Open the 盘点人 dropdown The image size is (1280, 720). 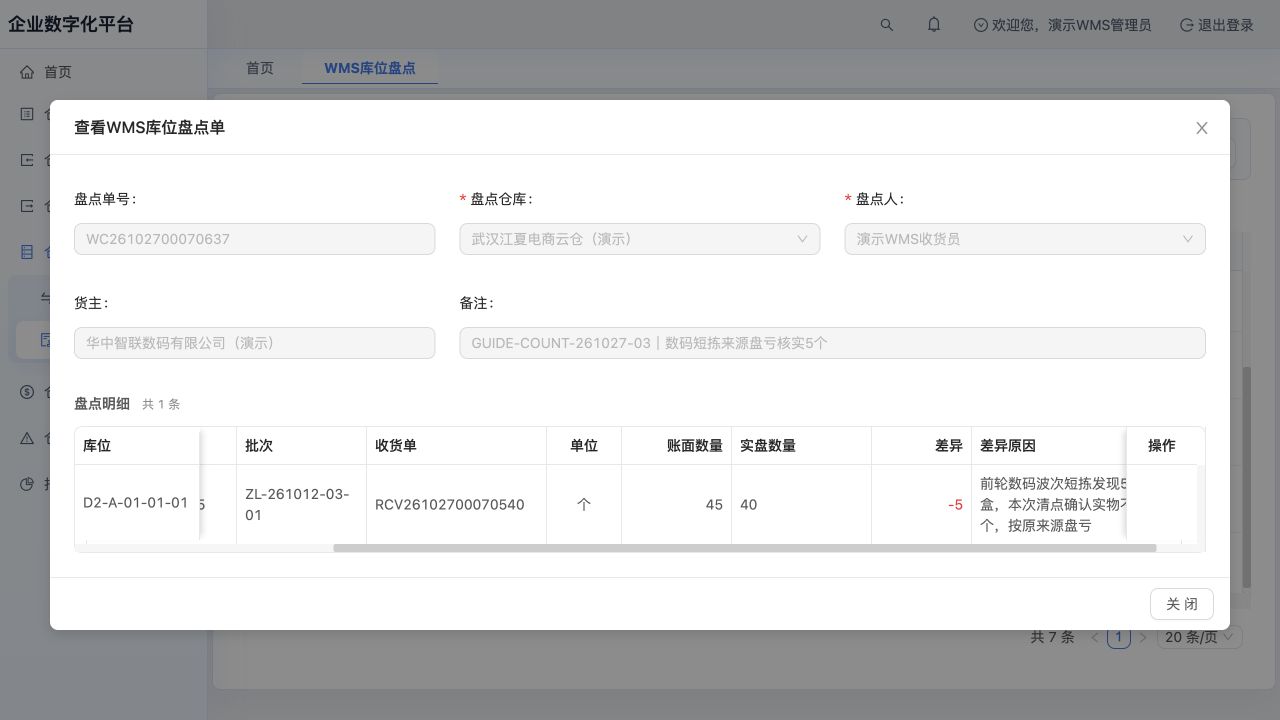pos(1025,239)
